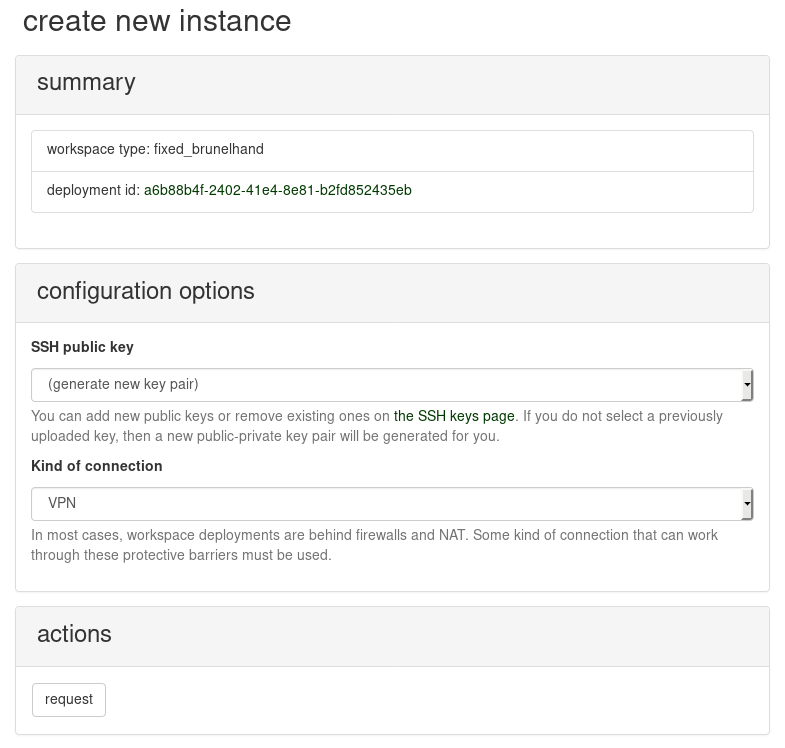785x748 pixels.
Task: Open the SSH public key select box
Action: [x=392, y=385]
